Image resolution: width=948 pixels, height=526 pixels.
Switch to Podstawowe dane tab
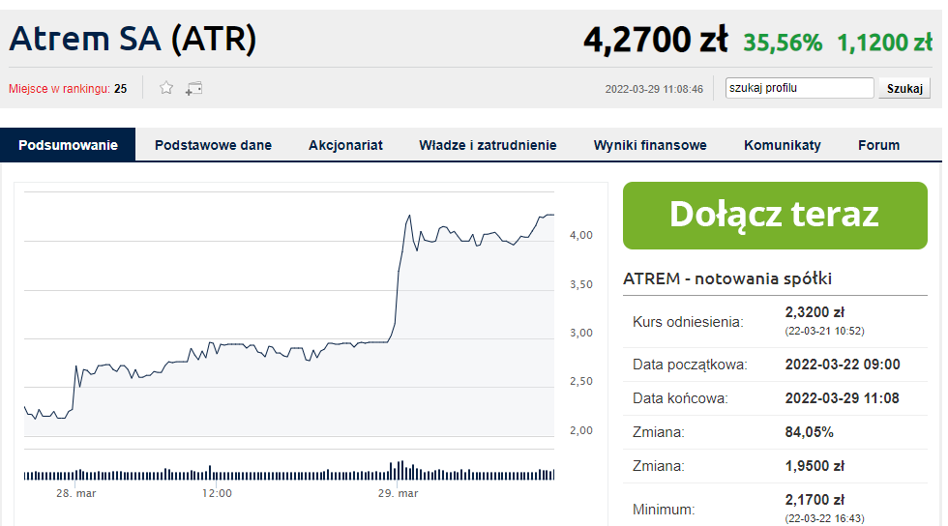(x=213, y=145)
